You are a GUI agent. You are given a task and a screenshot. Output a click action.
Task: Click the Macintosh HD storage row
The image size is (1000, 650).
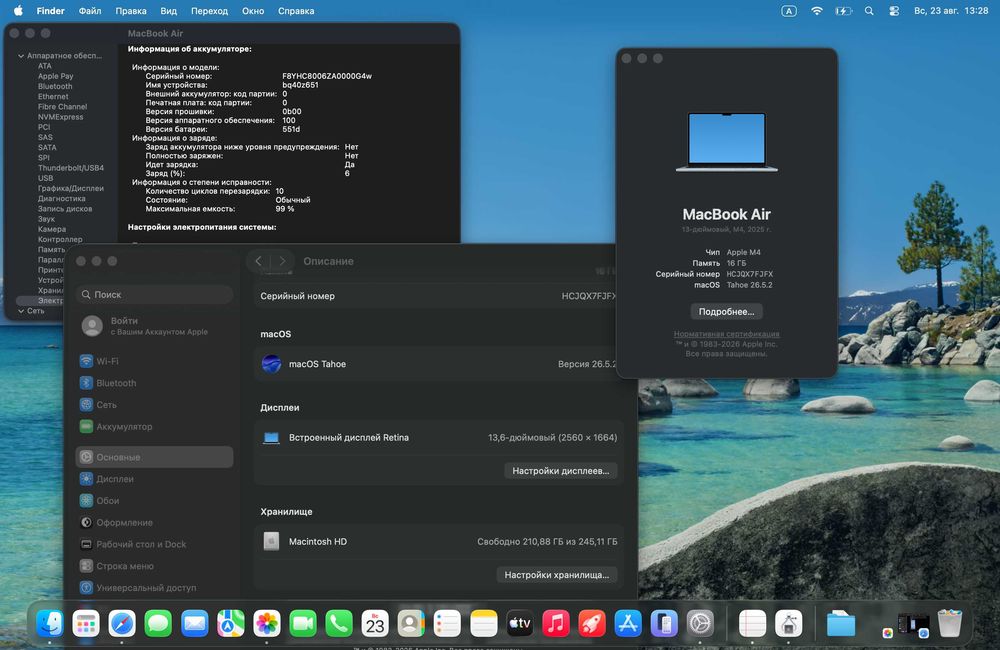(439, 542)
